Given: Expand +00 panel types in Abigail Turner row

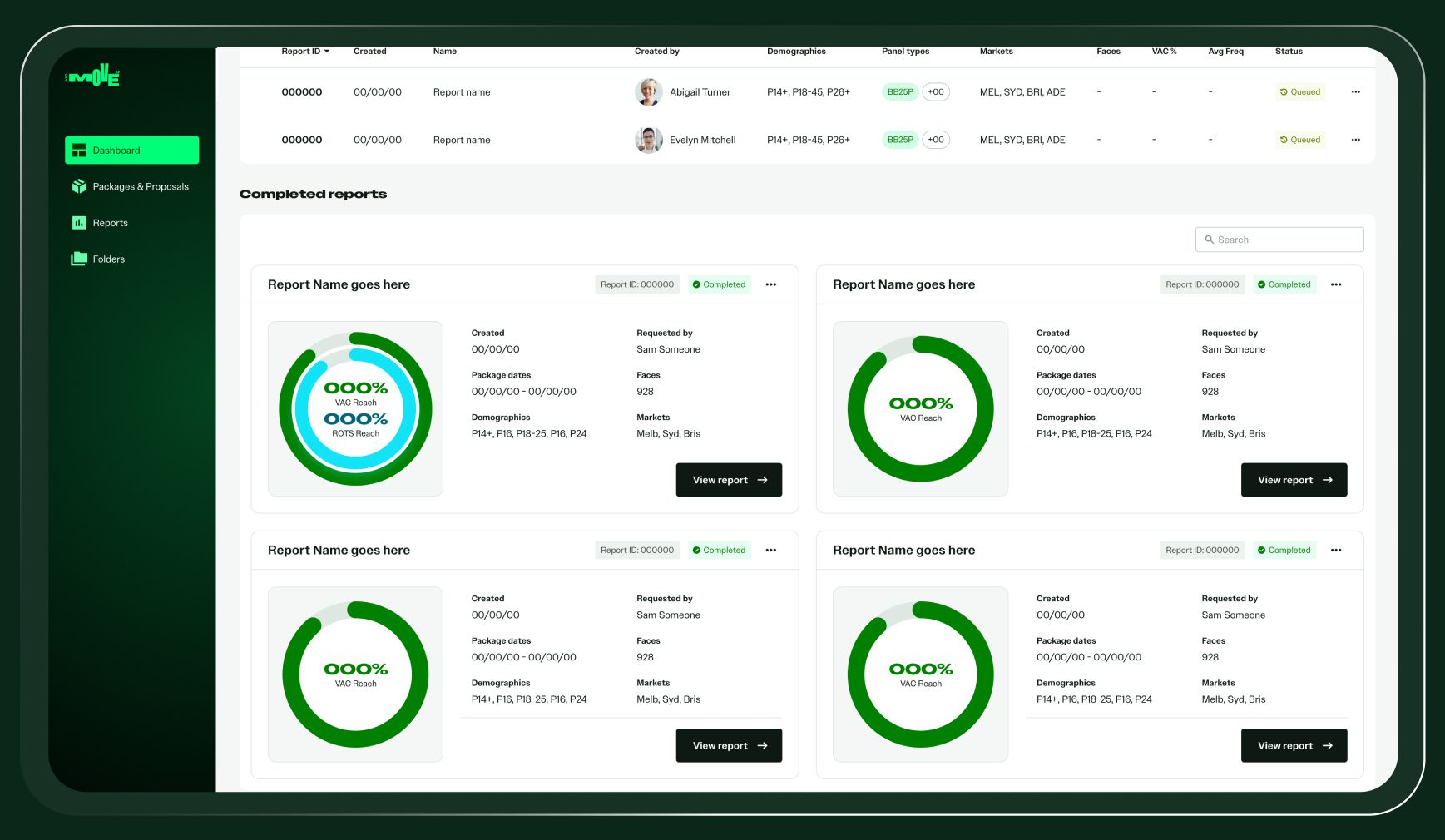Looking at the screenshot, I should coord(936,92).
